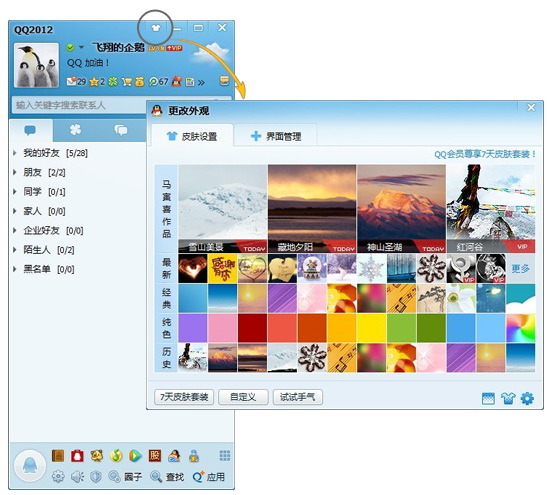Image resolution: width=547 pixels, height=495 pixels.
Task: Open the QQ main menu penguin button
Action: (30, 465)
